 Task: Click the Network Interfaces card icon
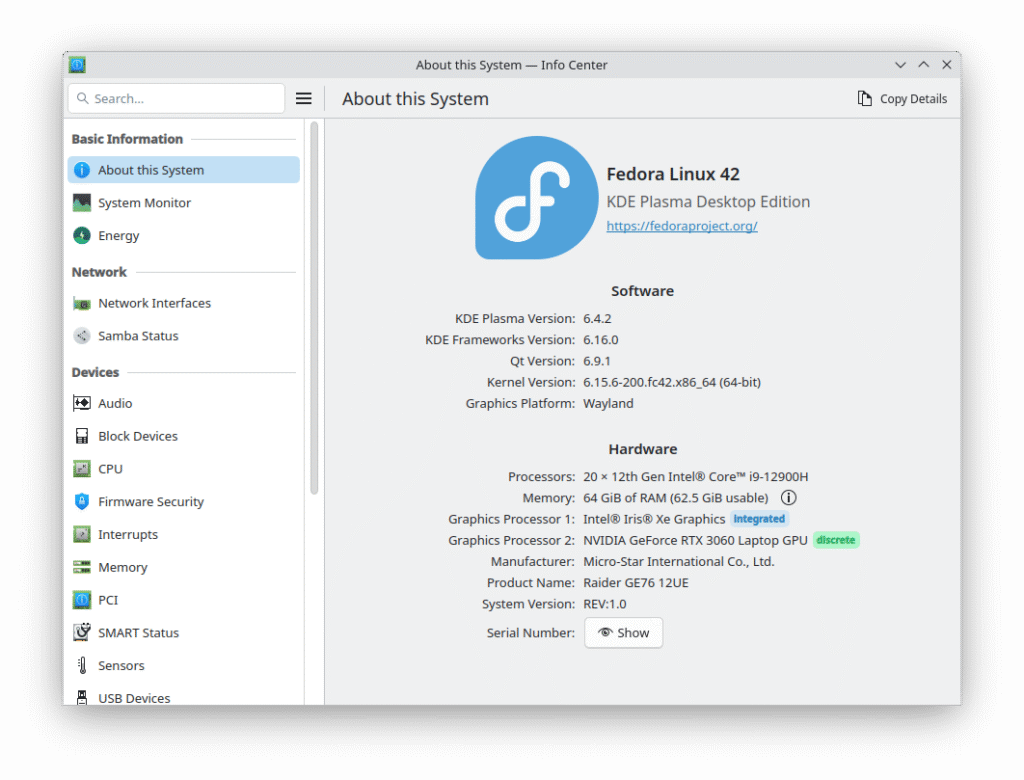point(82,303)
